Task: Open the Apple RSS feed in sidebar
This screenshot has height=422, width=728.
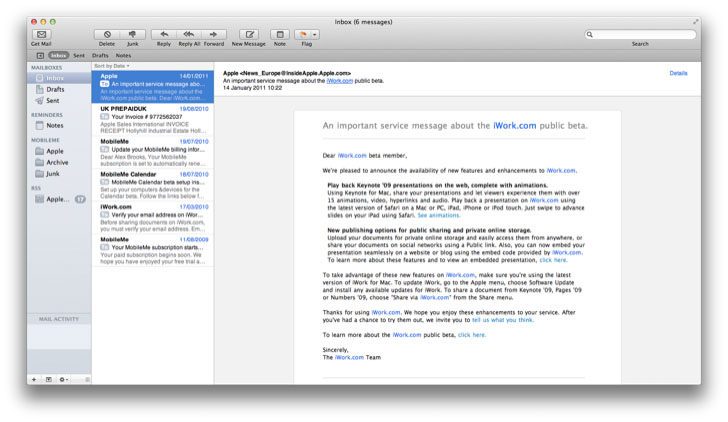Action: 59,199
